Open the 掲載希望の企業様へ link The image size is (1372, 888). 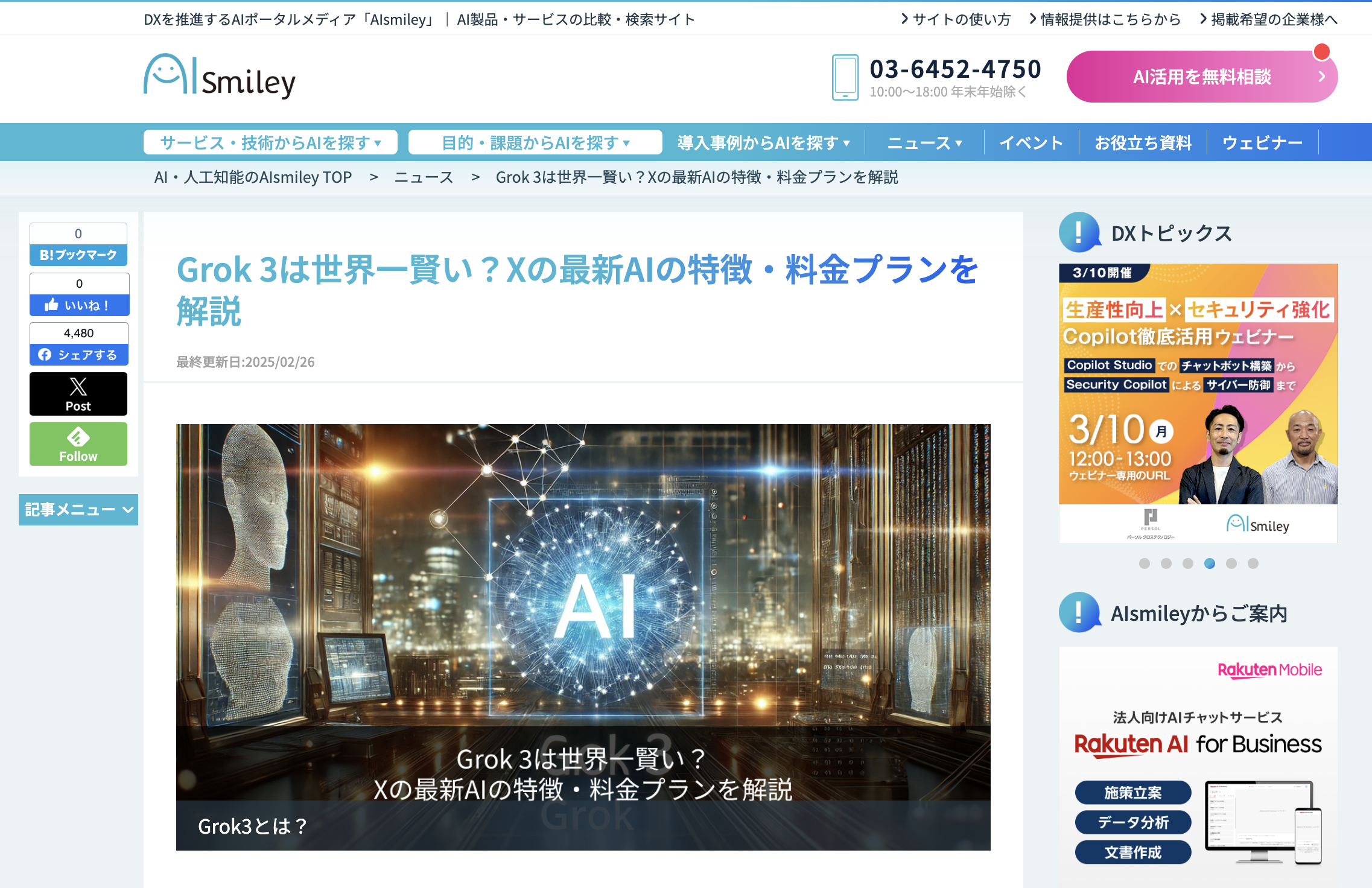[x=1268, y=19]
